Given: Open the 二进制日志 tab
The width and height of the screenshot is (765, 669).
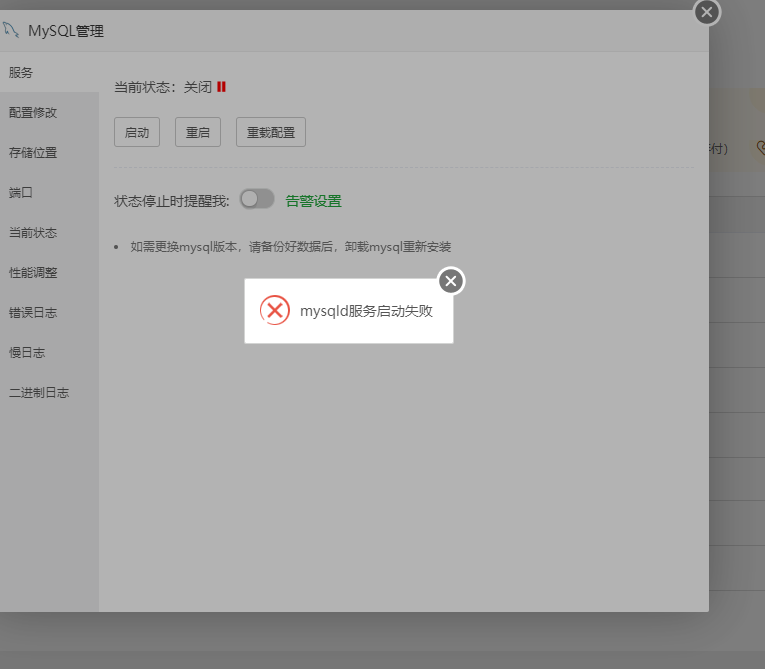Looking at the screenshot, I should point(49,392).
